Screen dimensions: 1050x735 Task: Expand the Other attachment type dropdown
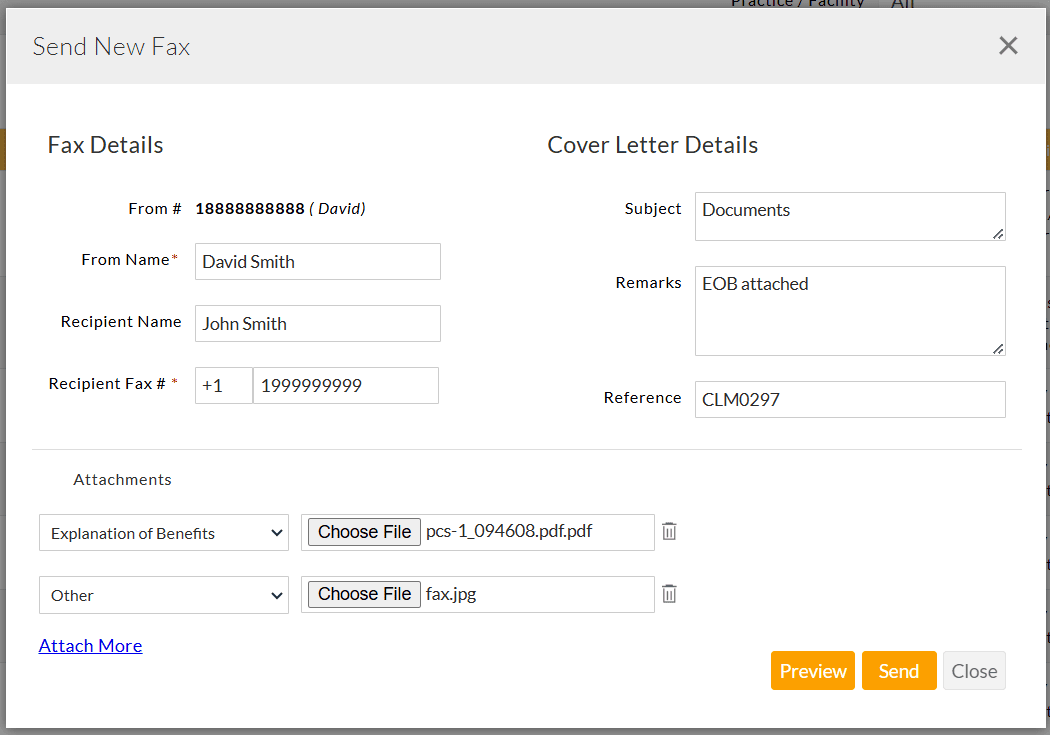164,595
